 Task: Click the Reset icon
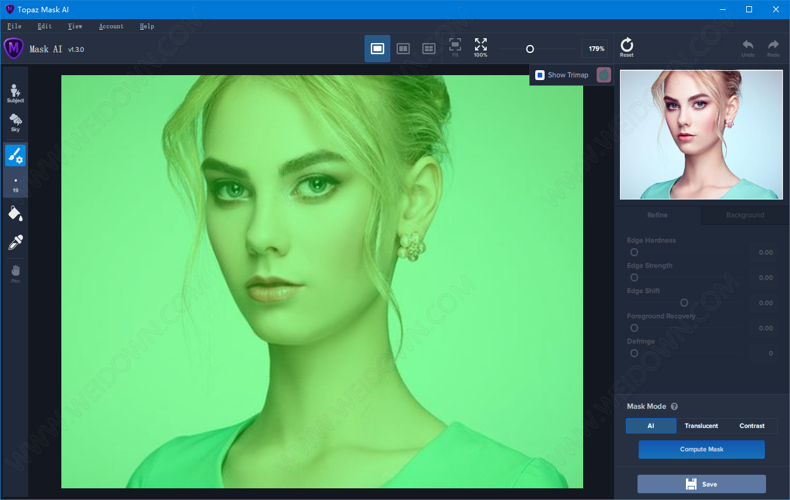(x=627, y=47)
